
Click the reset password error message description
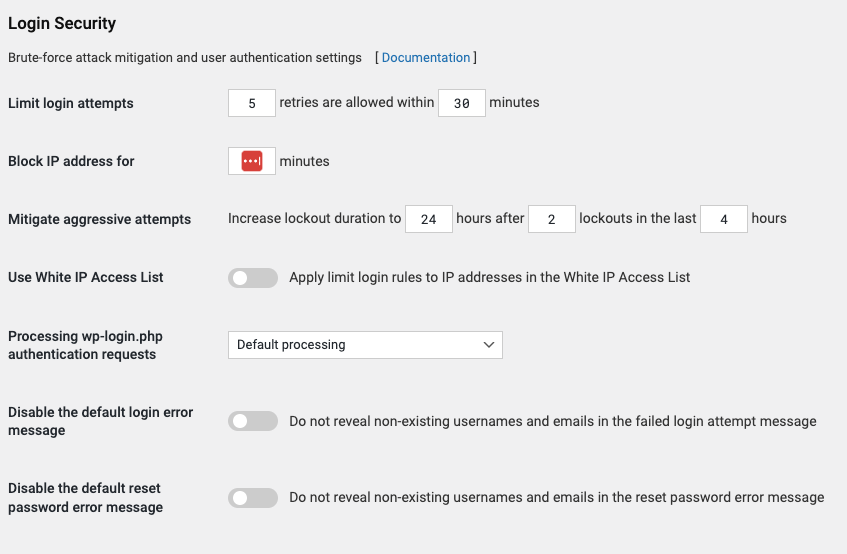tap(556, 497)
